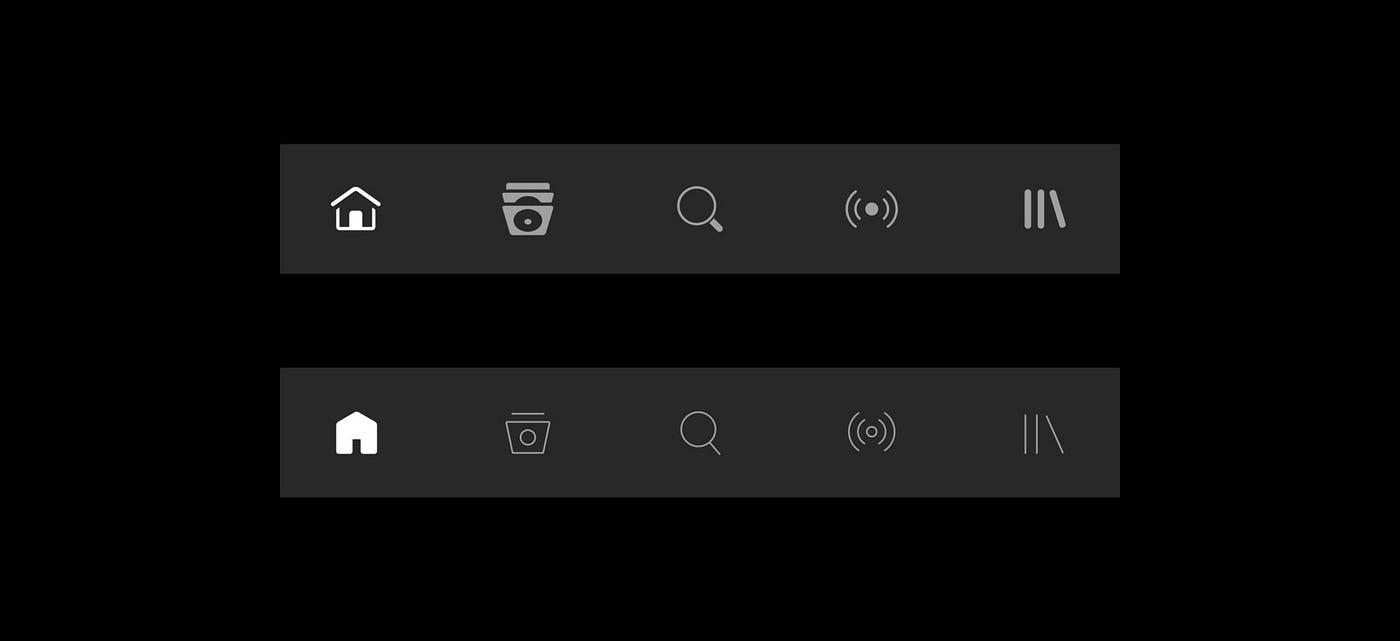This screenshot has height=641, width=1400.
Task: Go to Library tab in the thin-icon bar
Action: pyautogui.click(x=1044, y=434)
